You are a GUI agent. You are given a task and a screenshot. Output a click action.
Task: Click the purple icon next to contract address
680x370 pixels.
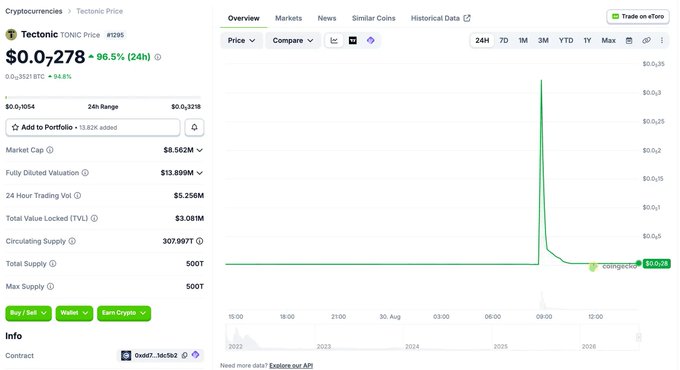tap(196, 355)
